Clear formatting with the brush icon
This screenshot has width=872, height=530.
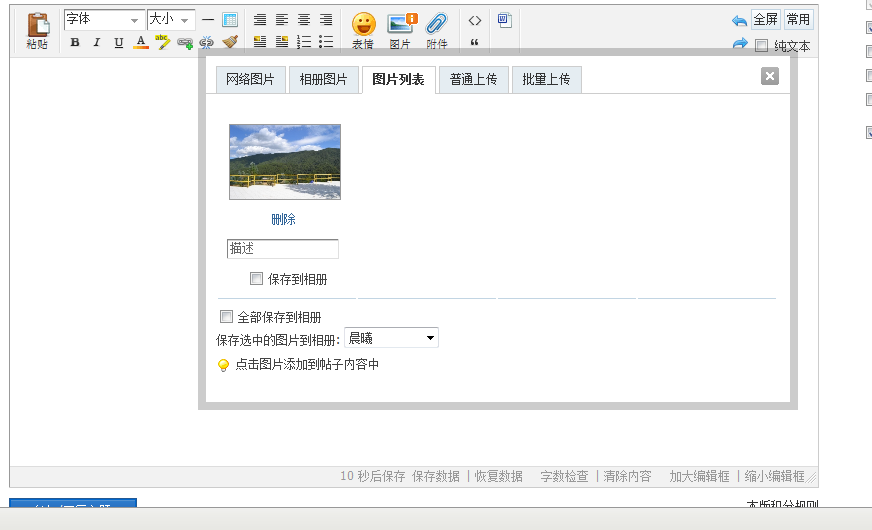pyautogui.click(x=230, y=42)
